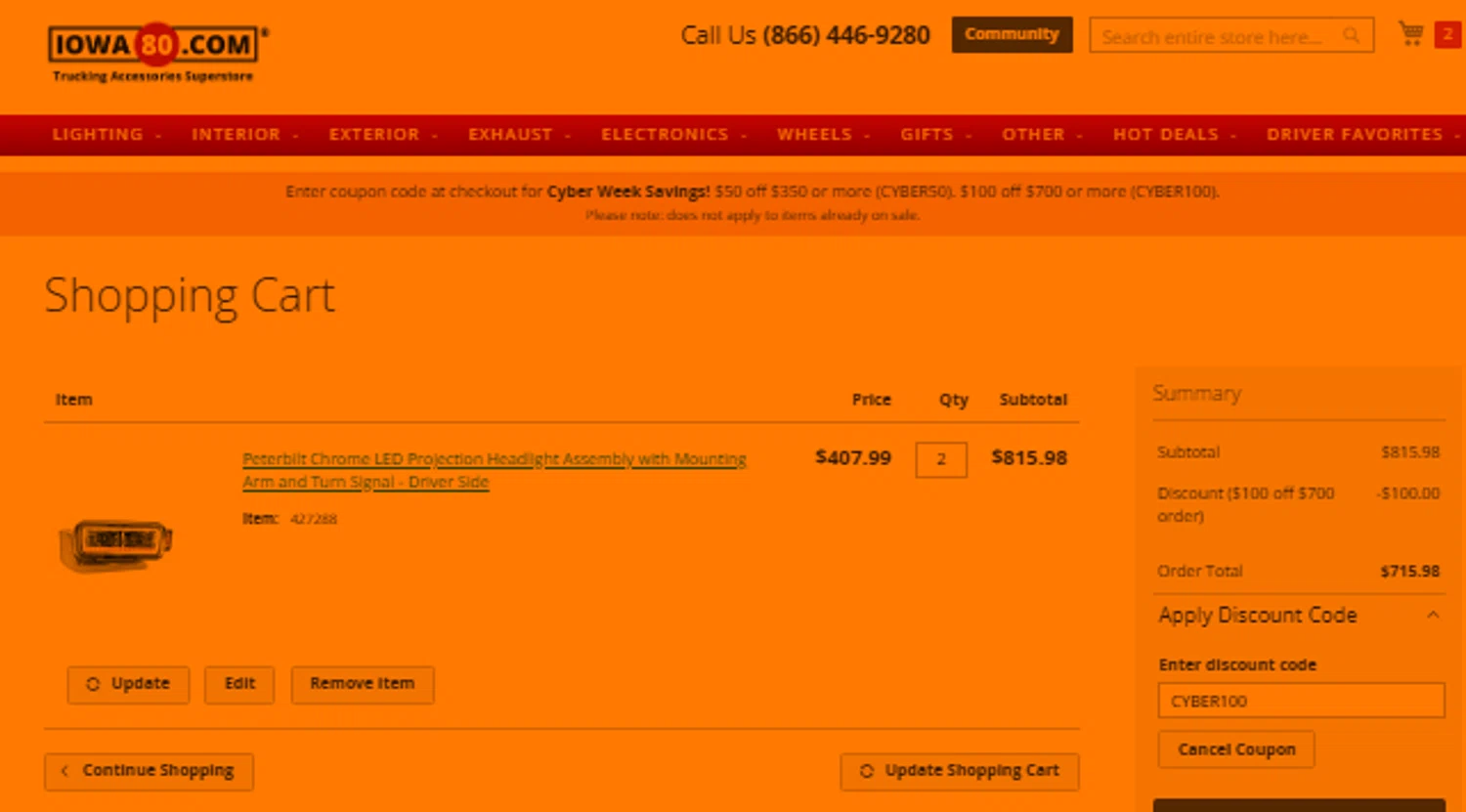Click the Update button under the item
Image resolution: width=1466 pixels, height=812 pixels.
point(128,684)
